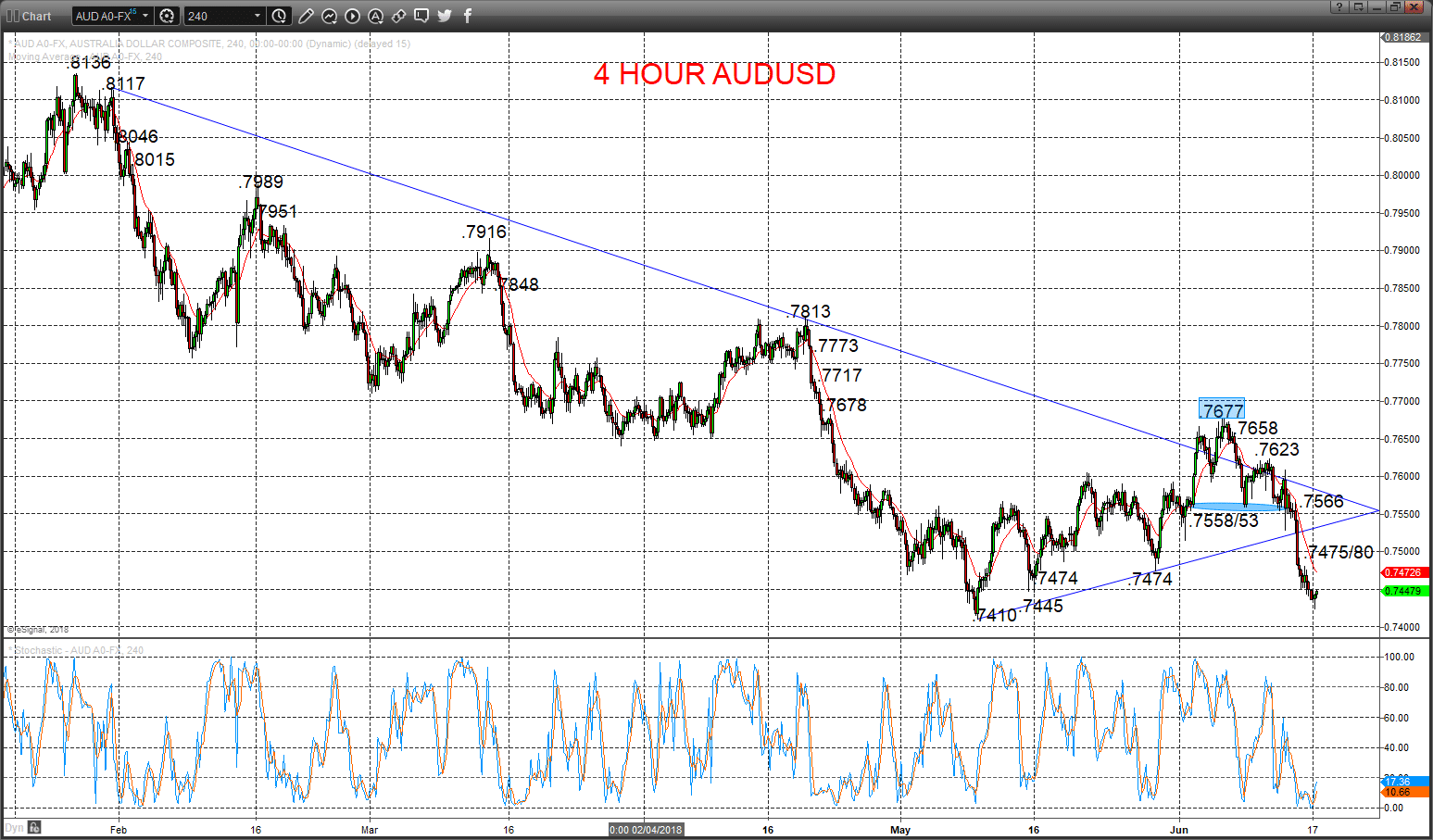Select the .7989 annotation label
This screenshot has width=1433, height=840.
tap(261, 182)
